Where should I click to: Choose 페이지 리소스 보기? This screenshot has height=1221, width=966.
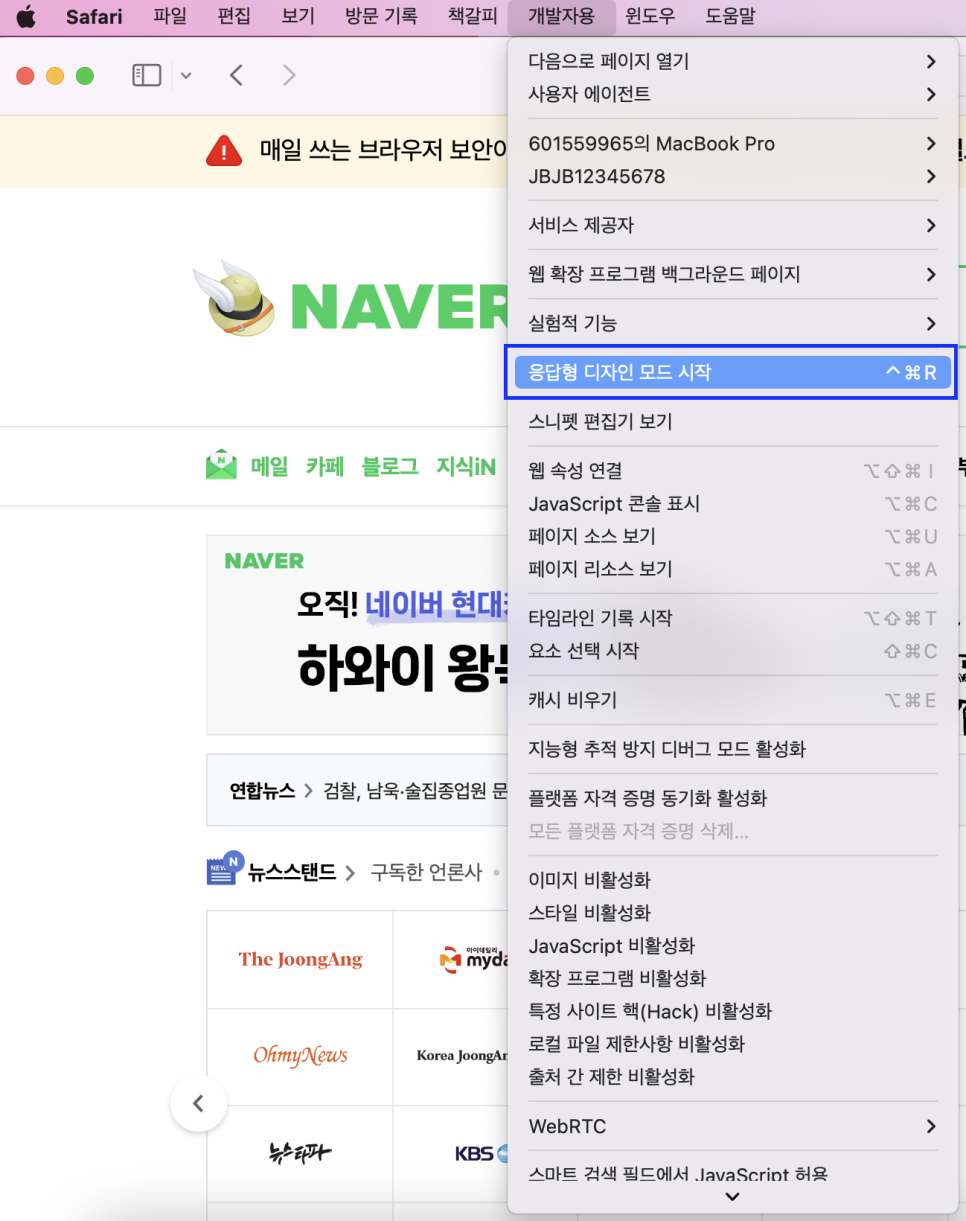coord(732,570)
